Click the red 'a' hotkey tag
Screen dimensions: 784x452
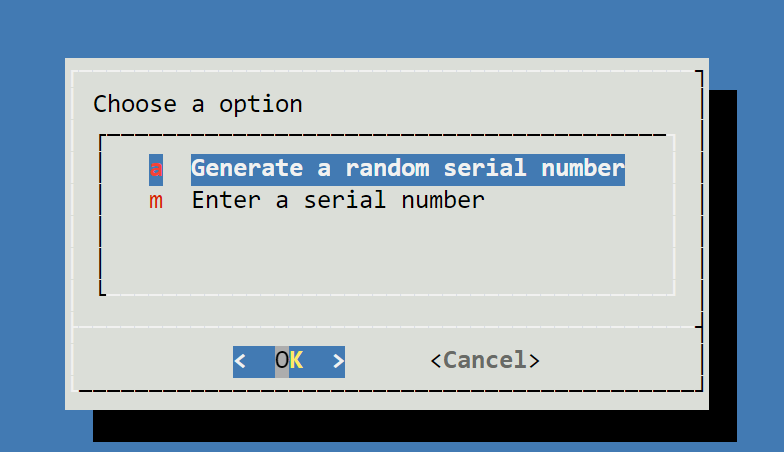(x=156, y=168)
